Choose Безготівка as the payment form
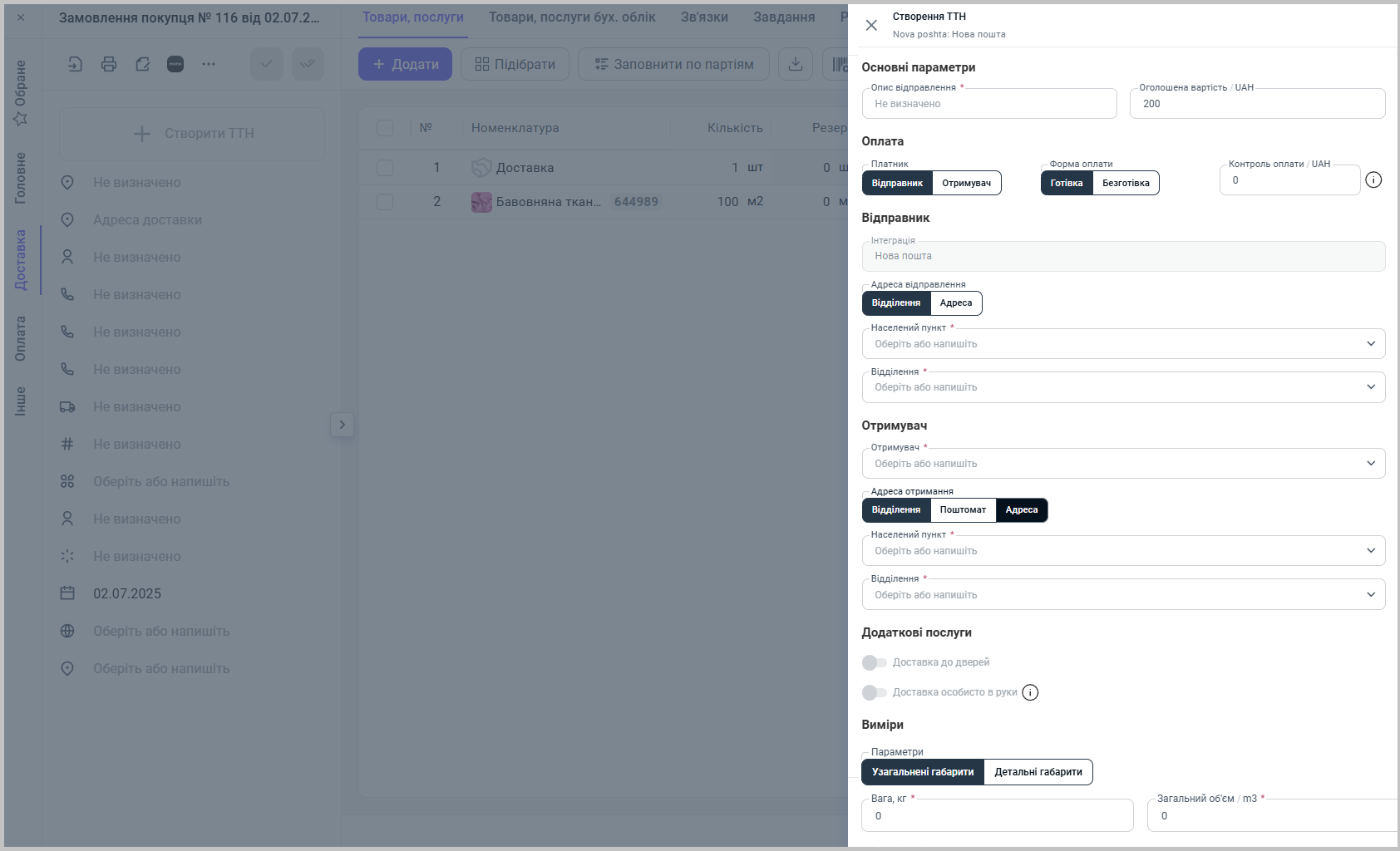Screen dimensions: 1400x851 pos(1126,183)
